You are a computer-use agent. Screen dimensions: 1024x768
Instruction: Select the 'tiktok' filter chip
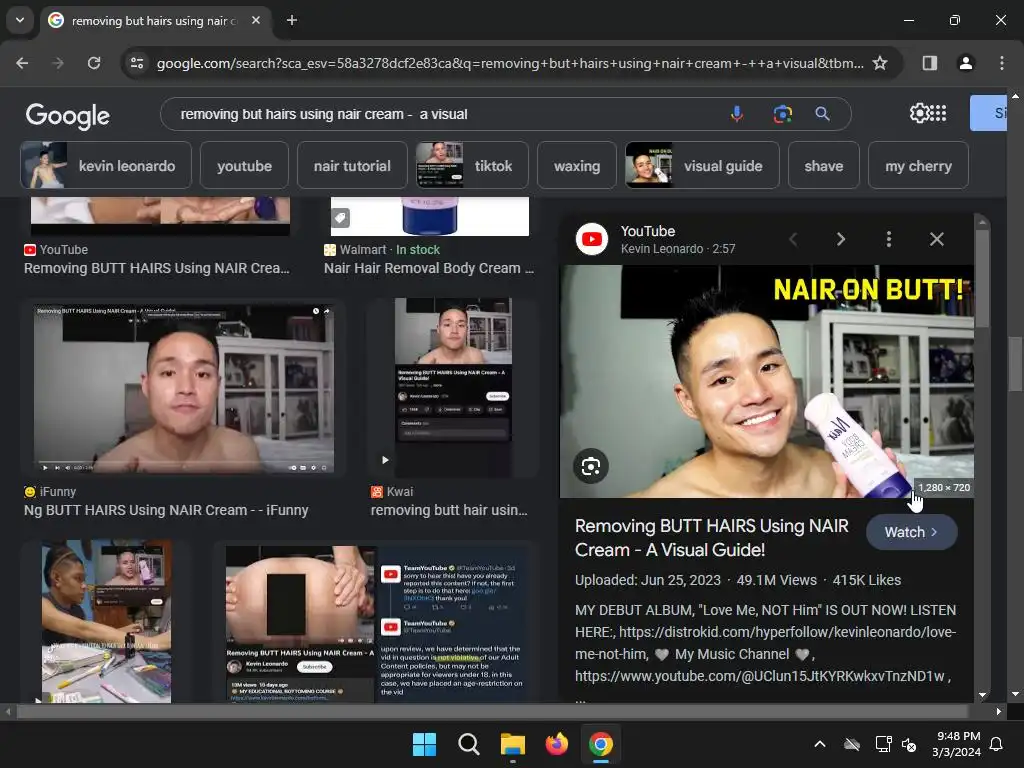[472, 166]
